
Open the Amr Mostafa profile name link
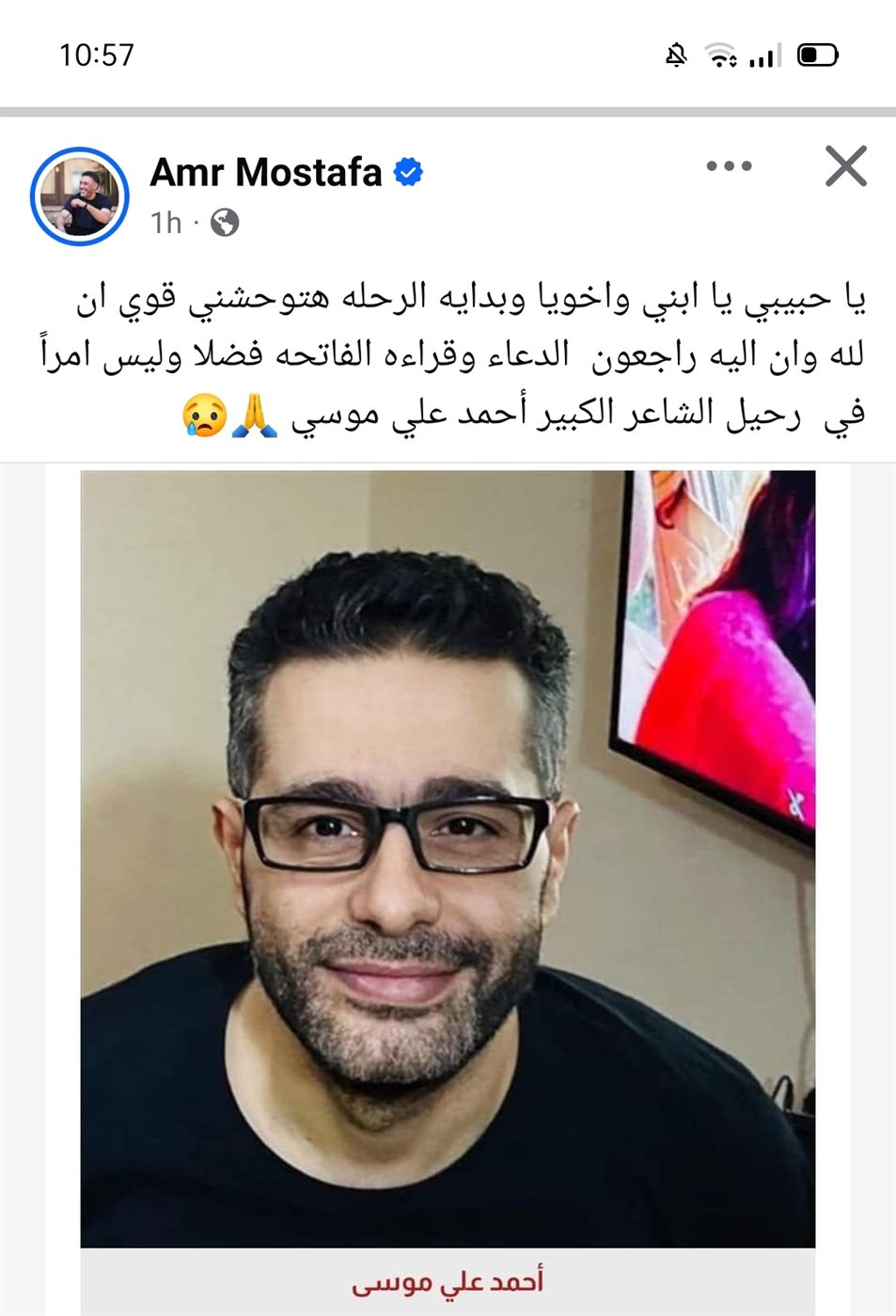coord(266,172)
